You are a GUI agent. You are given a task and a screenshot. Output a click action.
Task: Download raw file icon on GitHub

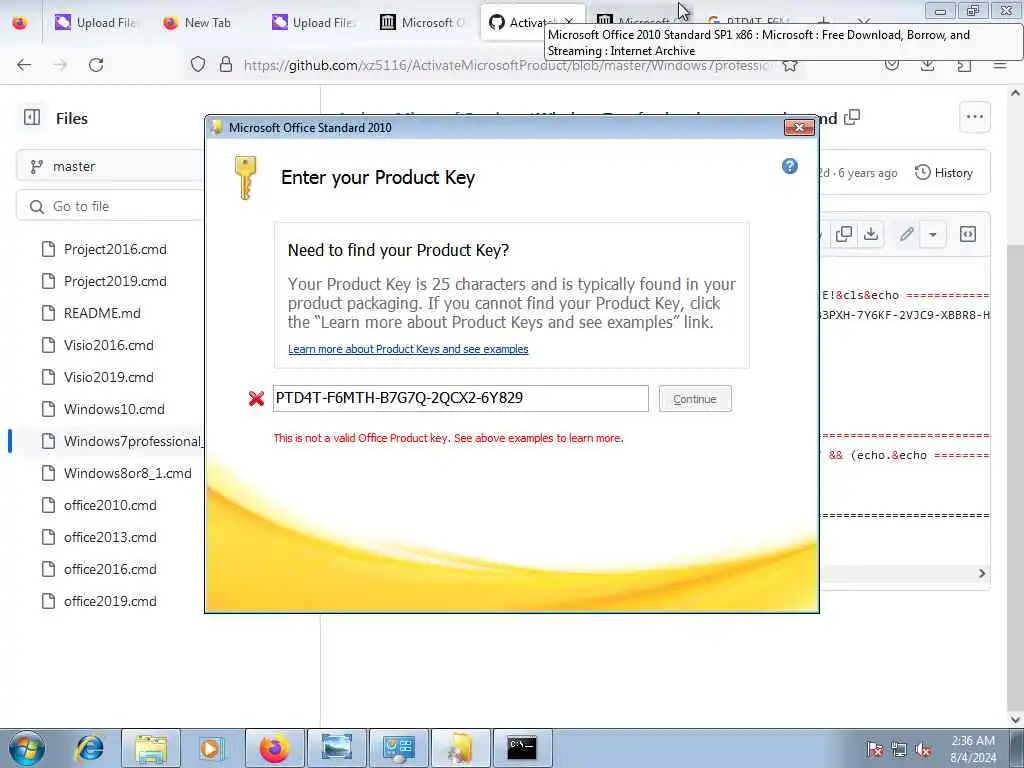pyautogui.click(x=871, y=234)
